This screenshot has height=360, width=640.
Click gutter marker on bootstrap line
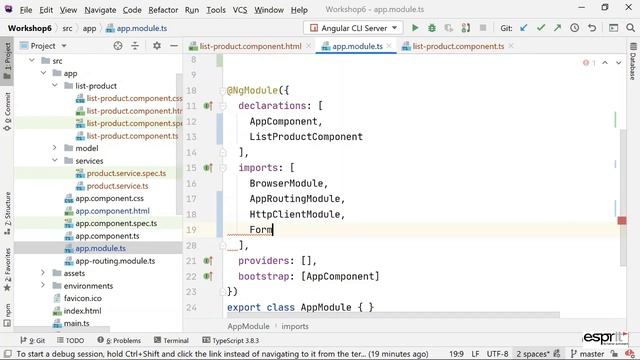pos(208,276)
